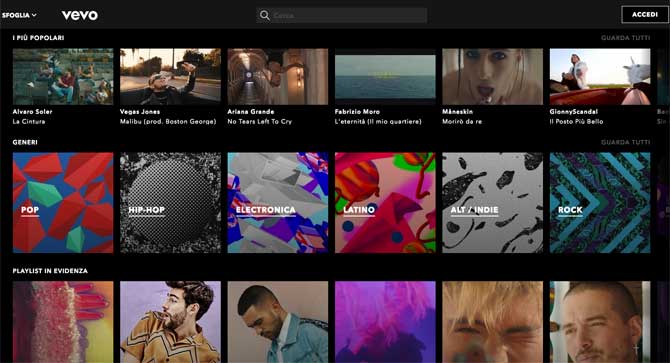This screenshot has height=363, width=670.
Task: Play GionnyScandal Il Posto Più Bello thumbnail
Action: coord(600,76)
